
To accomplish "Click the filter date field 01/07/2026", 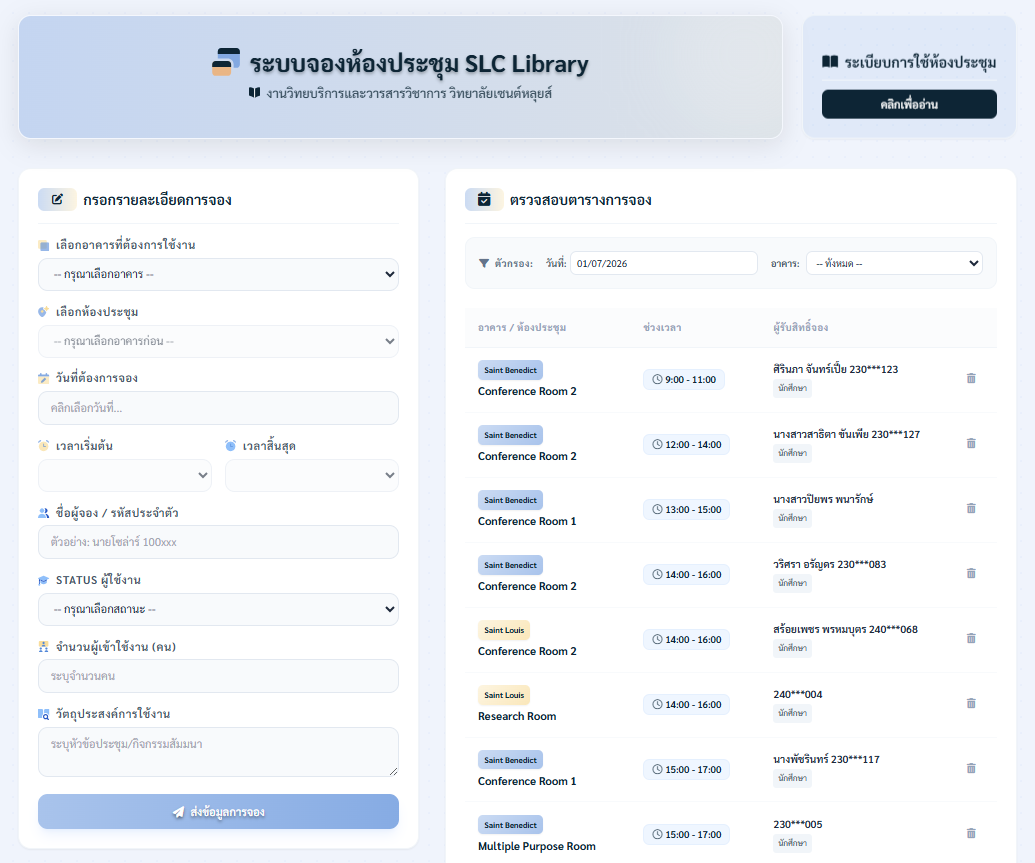I will [663, 263].
